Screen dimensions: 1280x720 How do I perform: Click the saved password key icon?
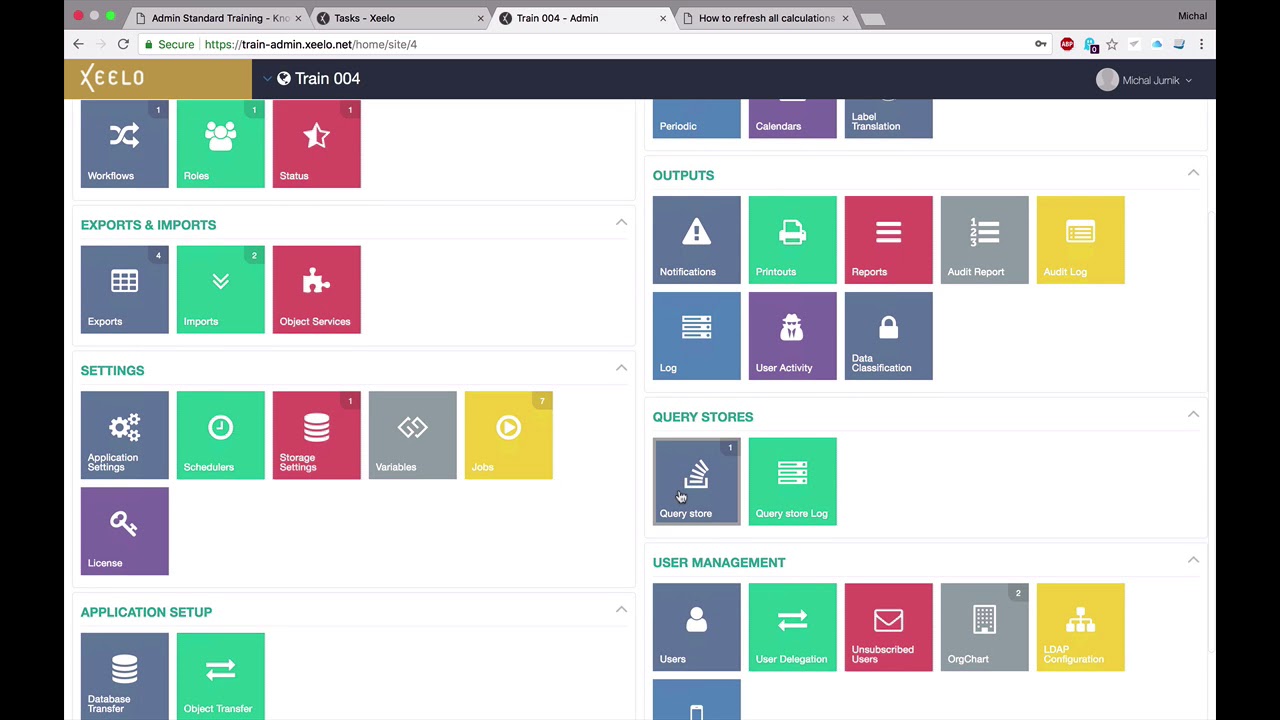1041,44
